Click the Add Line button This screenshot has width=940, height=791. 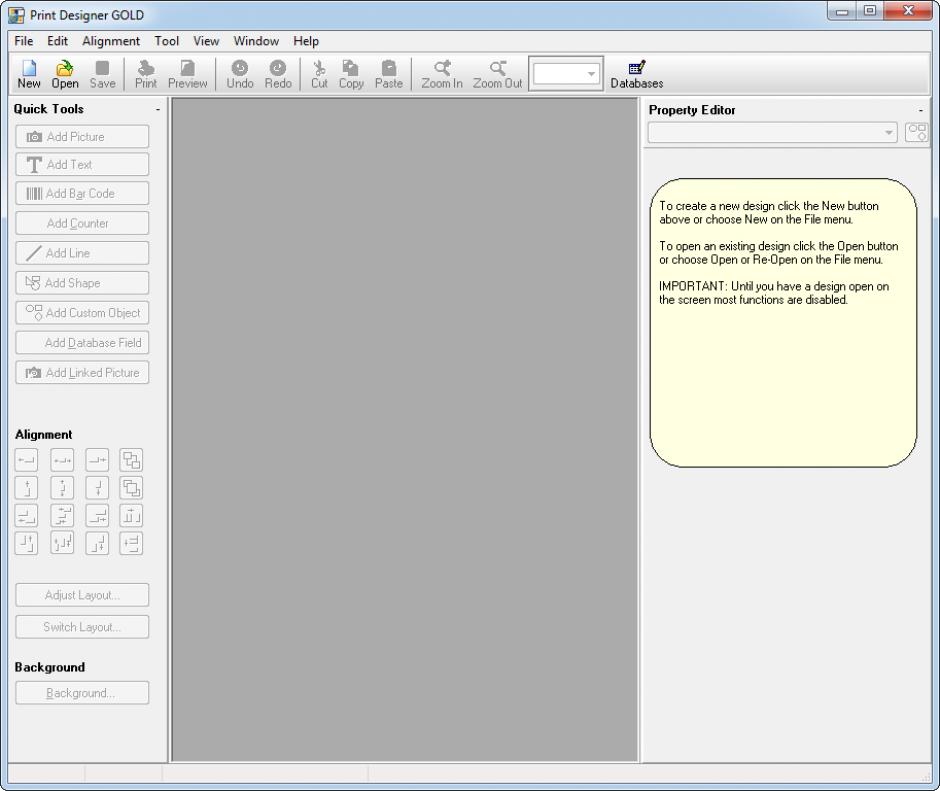[82, 253]
